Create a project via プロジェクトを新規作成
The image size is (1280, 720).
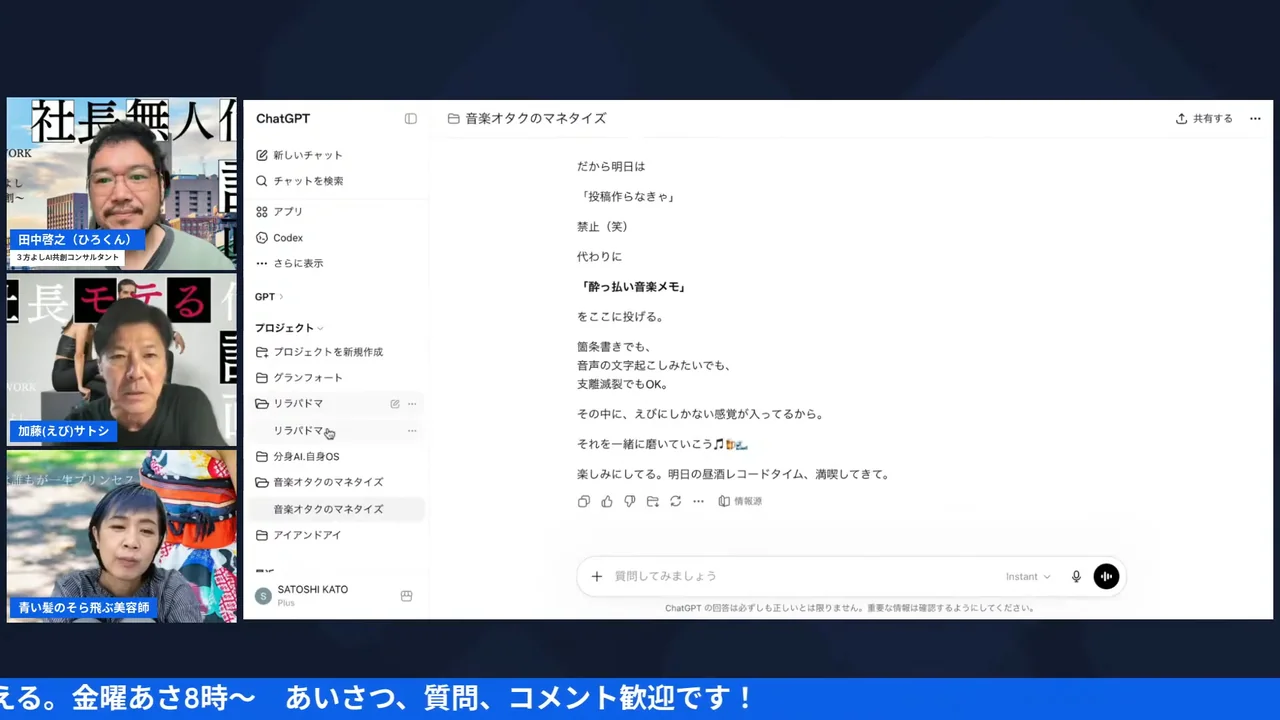point(319,352)
